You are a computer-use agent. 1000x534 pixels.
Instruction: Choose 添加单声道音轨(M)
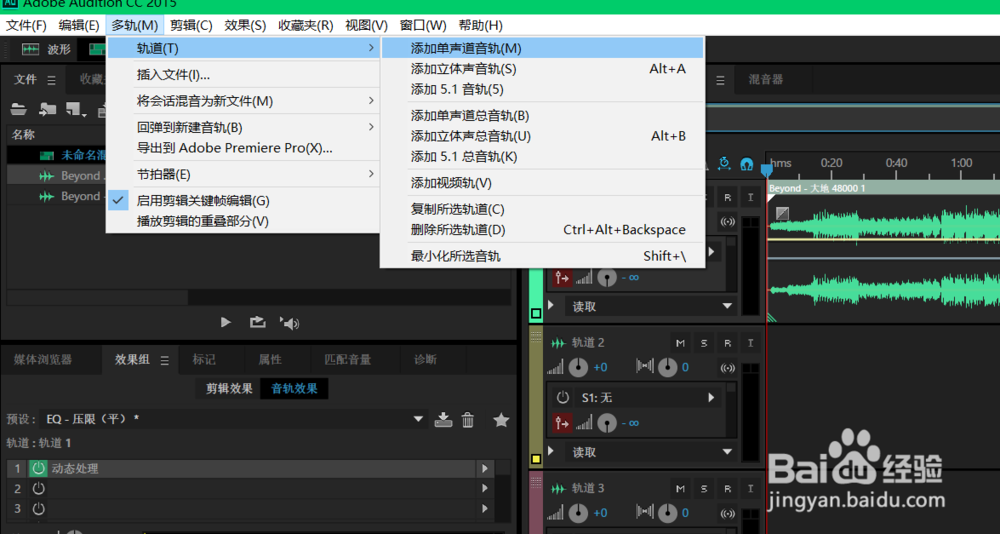tap(542, 48)
